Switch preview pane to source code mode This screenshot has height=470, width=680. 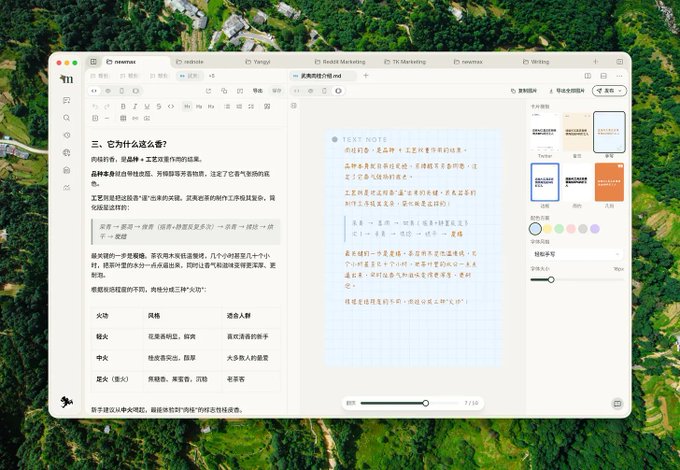click(x=297, y=91)
